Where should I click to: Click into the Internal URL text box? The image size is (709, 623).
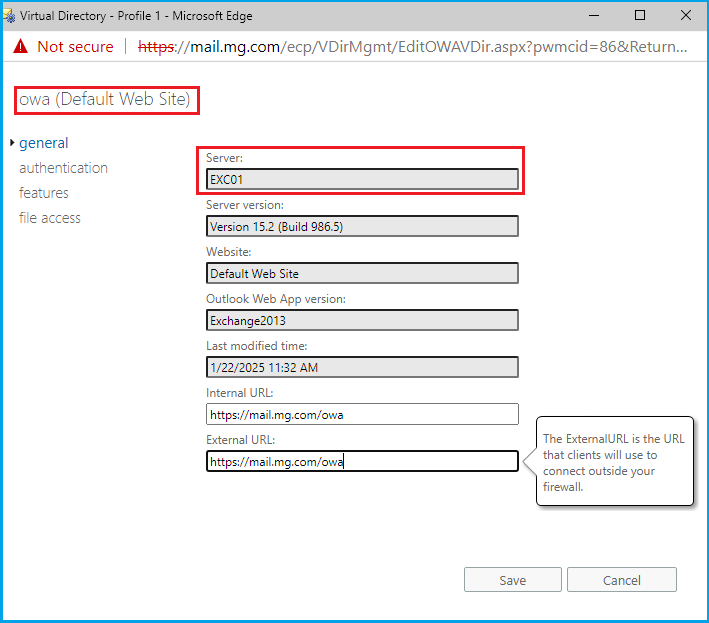pyautogui.click(x=362, y=414)
